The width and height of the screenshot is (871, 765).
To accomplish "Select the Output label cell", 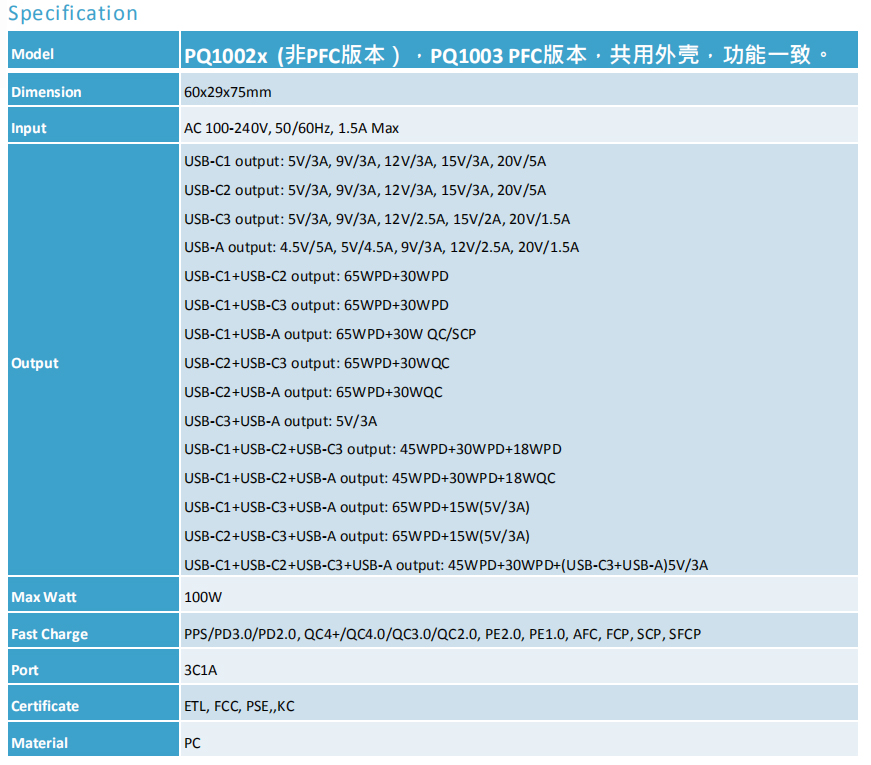I will (93, 359).
